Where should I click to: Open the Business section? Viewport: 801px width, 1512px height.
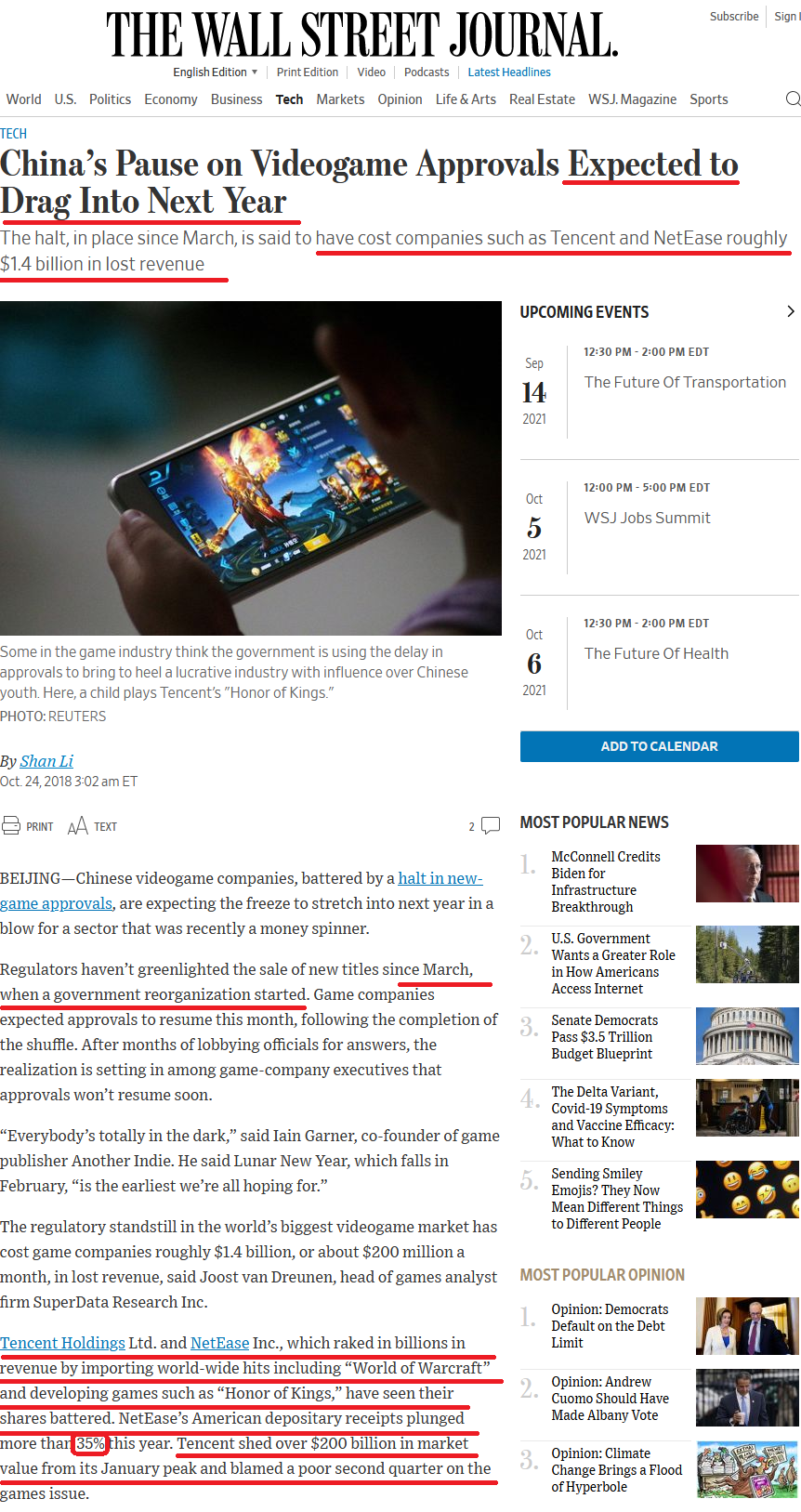tap(236, 99)
